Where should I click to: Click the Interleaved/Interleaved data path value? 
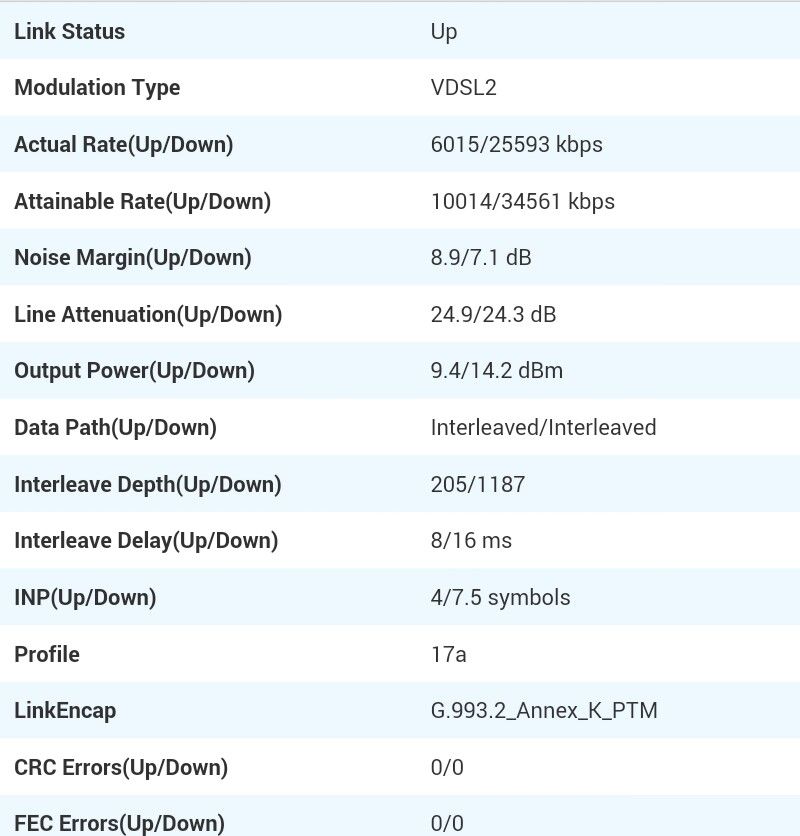pyautogui.click(x=543, y=427)
